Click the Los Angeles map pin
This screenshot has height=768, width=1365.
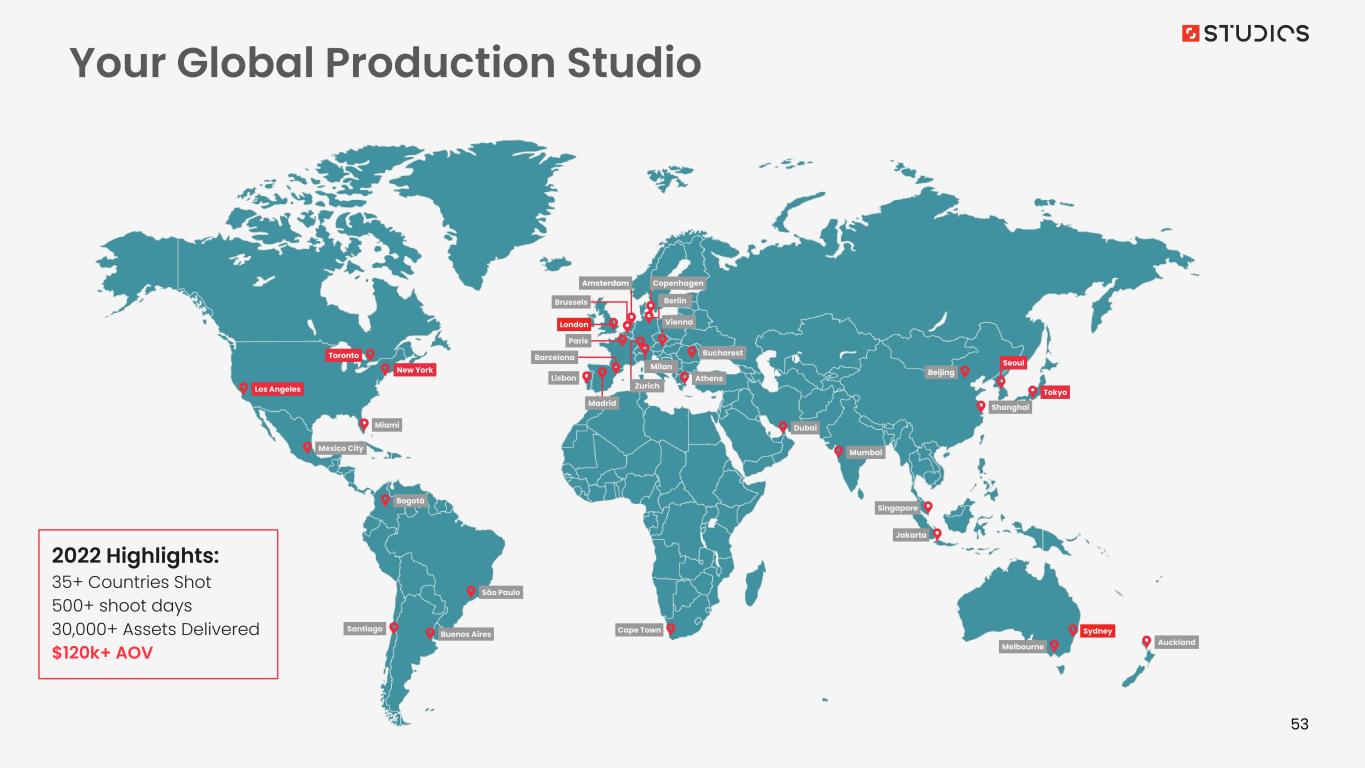coord(242,388)
